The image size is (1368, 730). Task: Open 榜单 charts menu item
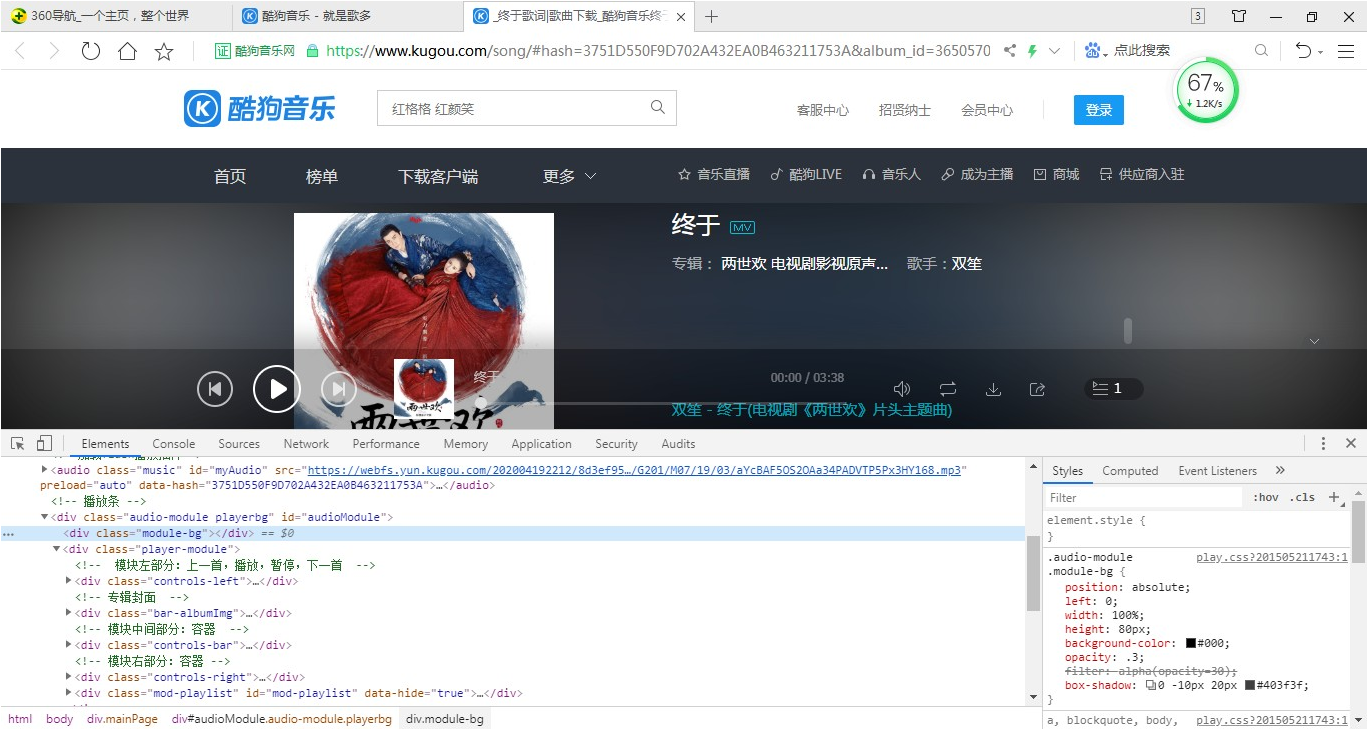click(322, 176)
